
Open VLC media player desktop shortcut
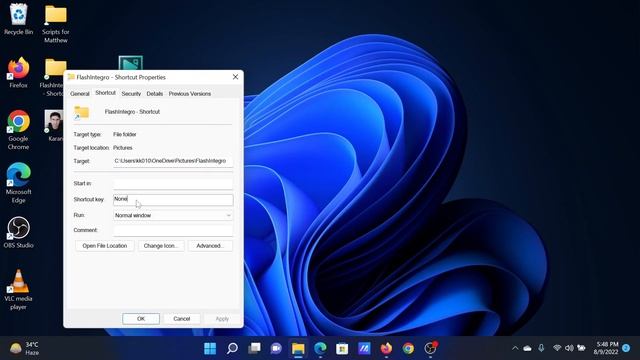pyautogui.click(x=18, y=290)
